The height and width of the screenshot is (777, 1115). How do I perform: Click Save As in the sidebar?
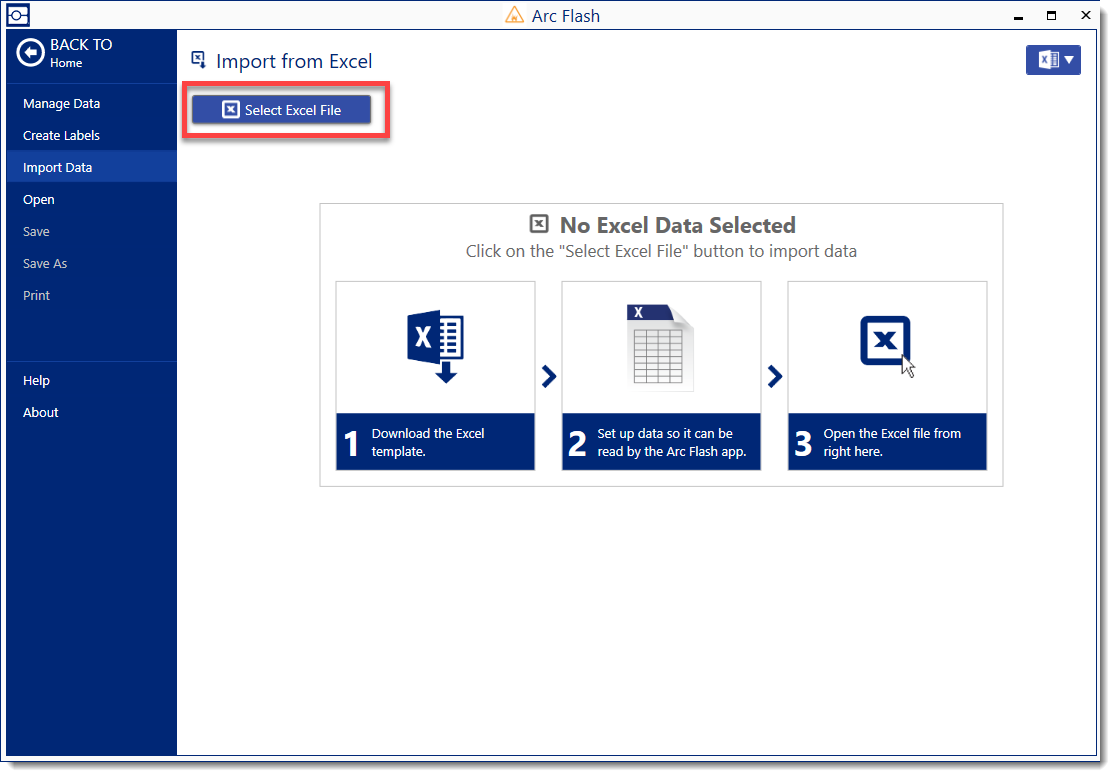point(45,264)
